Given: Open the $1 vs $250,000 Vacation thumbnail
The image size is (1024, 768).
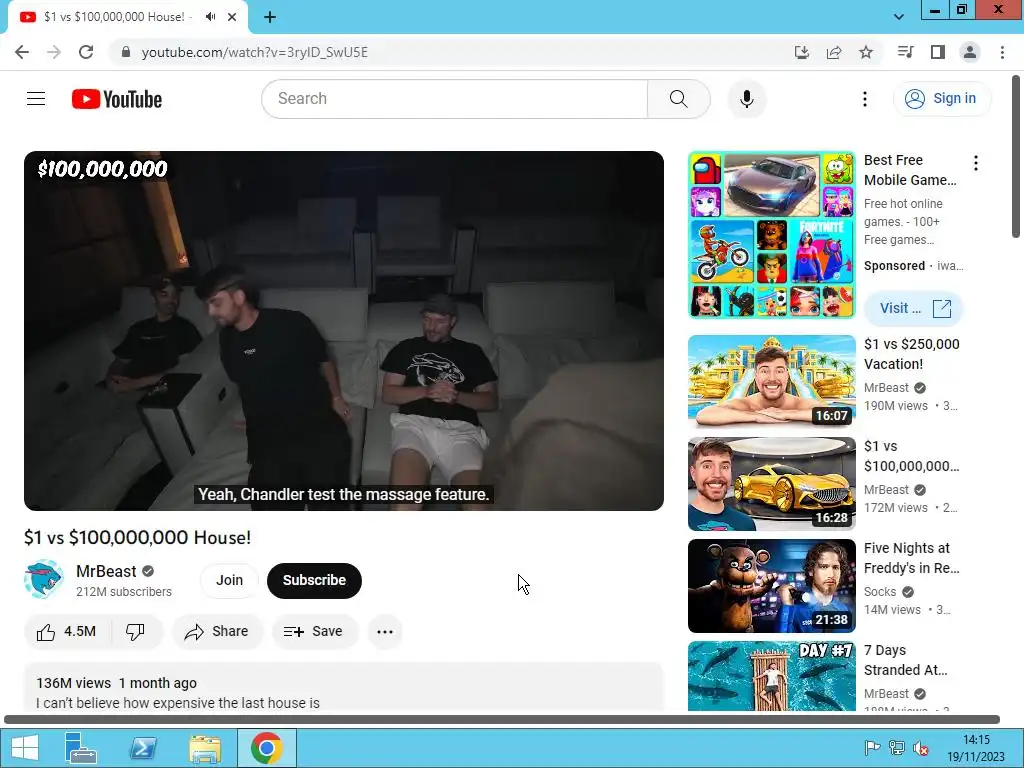Looking at the screenshot, I should click(x=772, y=381).
